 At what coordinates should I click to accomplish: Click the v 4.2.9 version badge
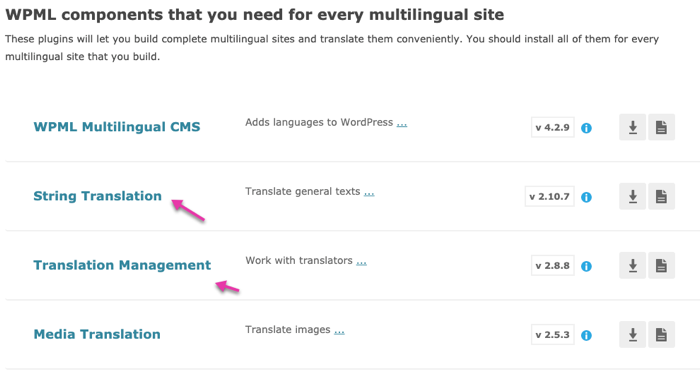(x=553, y=128)
